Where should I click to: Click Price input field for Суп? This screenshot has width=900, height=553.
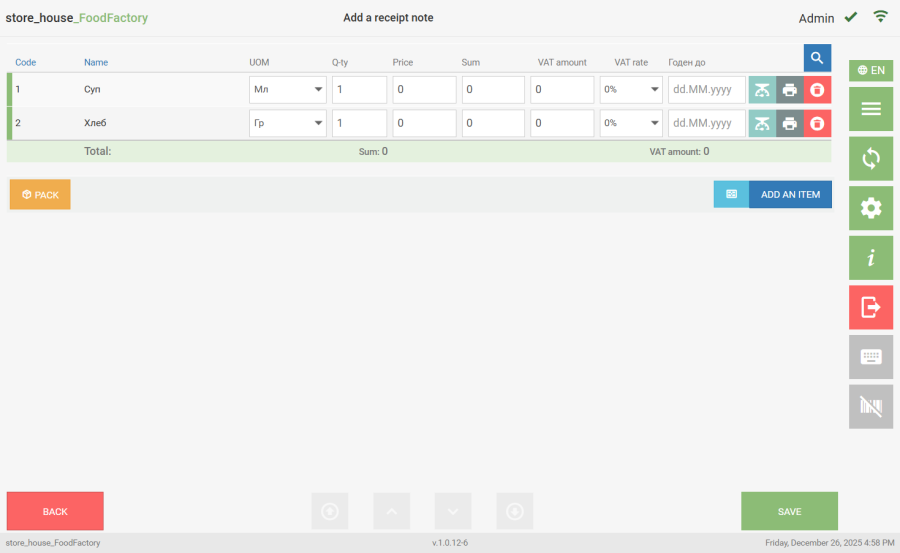[424, 90]
